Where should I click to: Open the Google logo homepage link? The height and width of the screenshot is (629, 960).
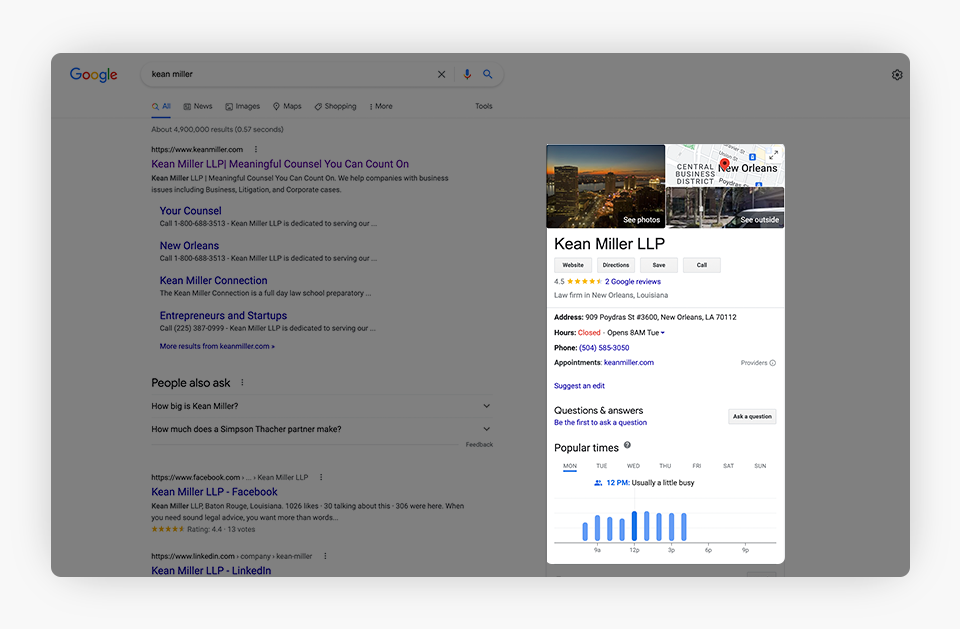pyautogui.click(x=94, y=75)
